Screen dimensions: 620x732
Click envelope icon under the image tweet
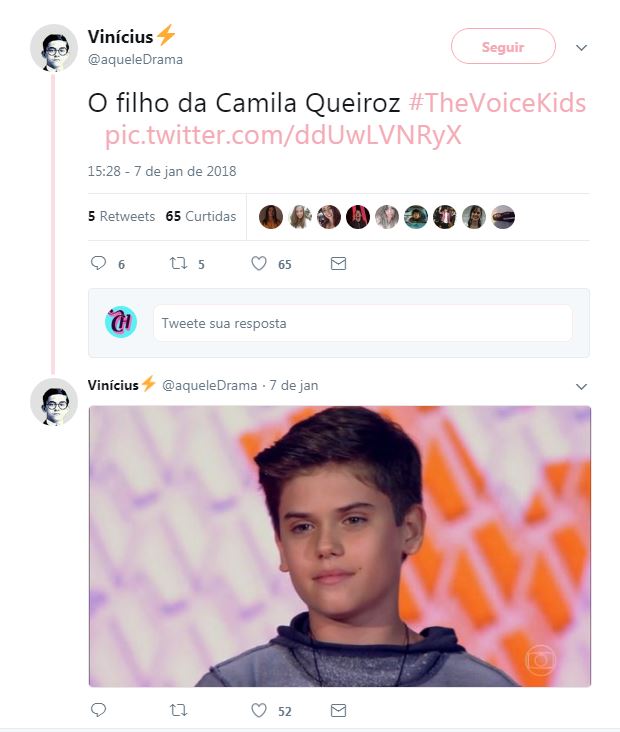point(338,711)
